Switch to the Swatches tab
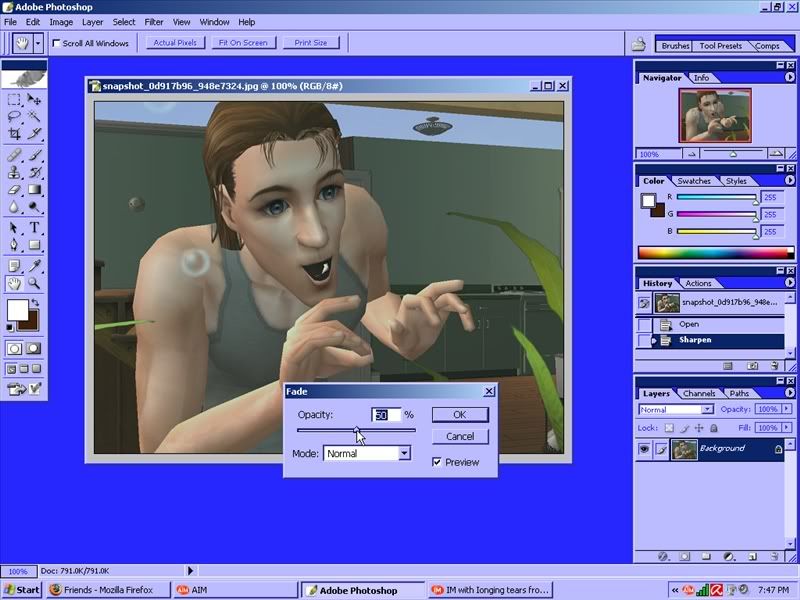The height and width of the screenshot is (600, 800). (x=694, y=181)
